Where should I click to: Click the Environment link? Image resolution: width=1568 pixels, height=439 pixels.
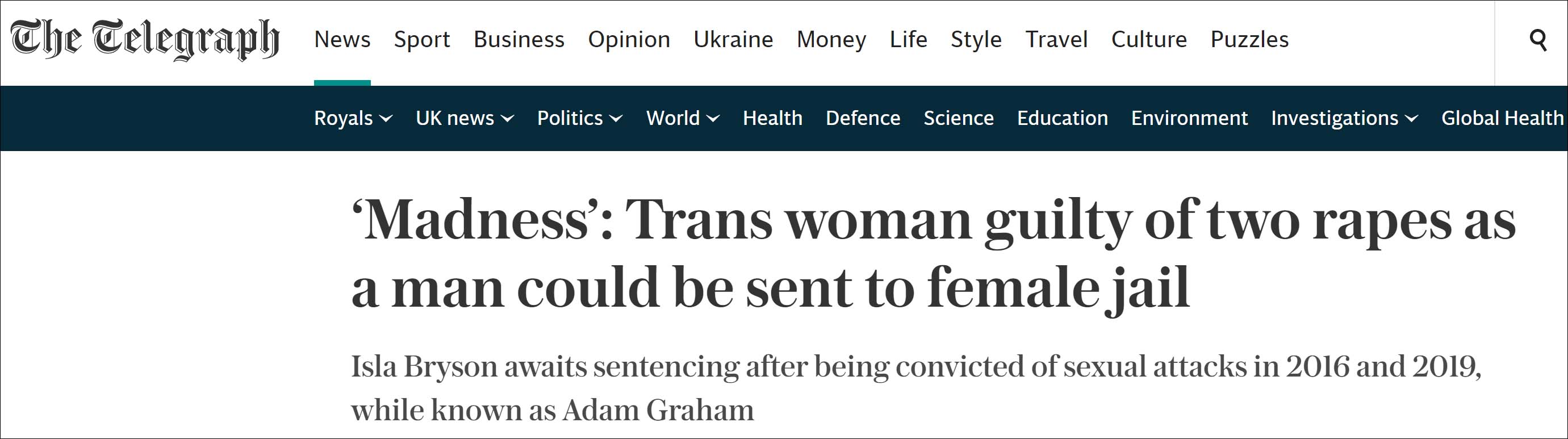pyautogui.click(x=1189, y=118)
